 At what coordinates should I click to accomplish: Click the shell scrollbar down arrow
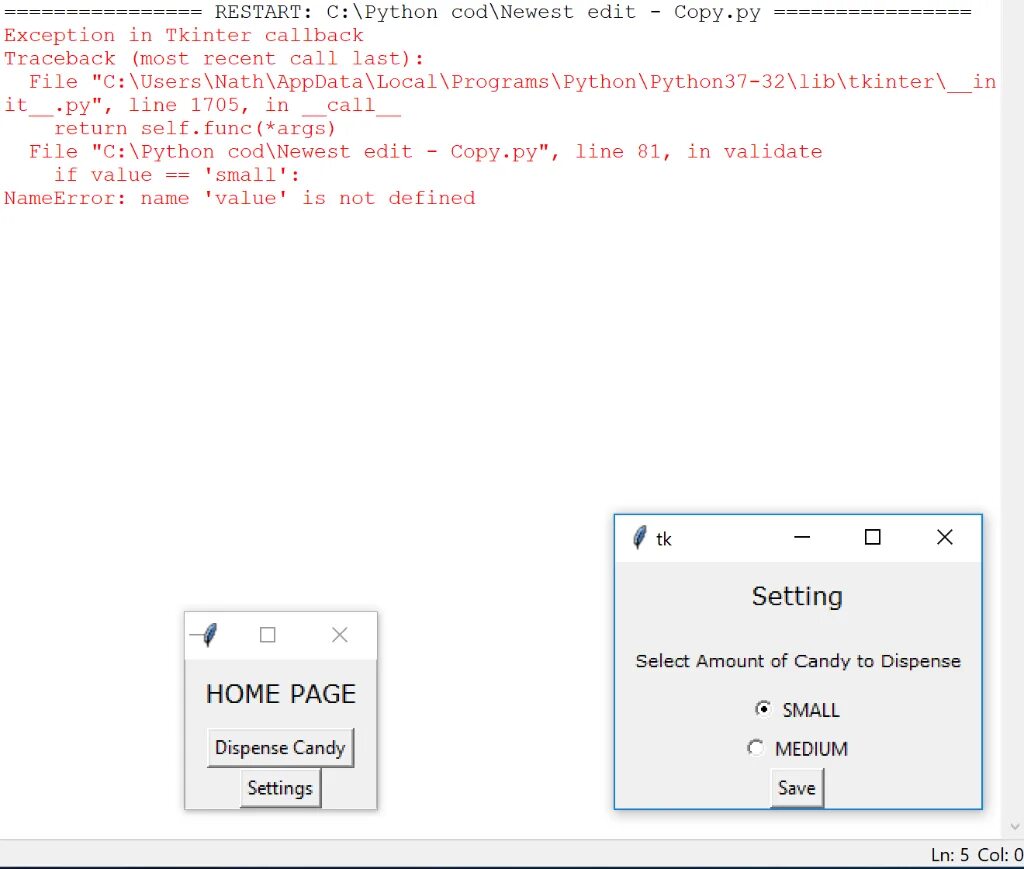coord(1014,827)
